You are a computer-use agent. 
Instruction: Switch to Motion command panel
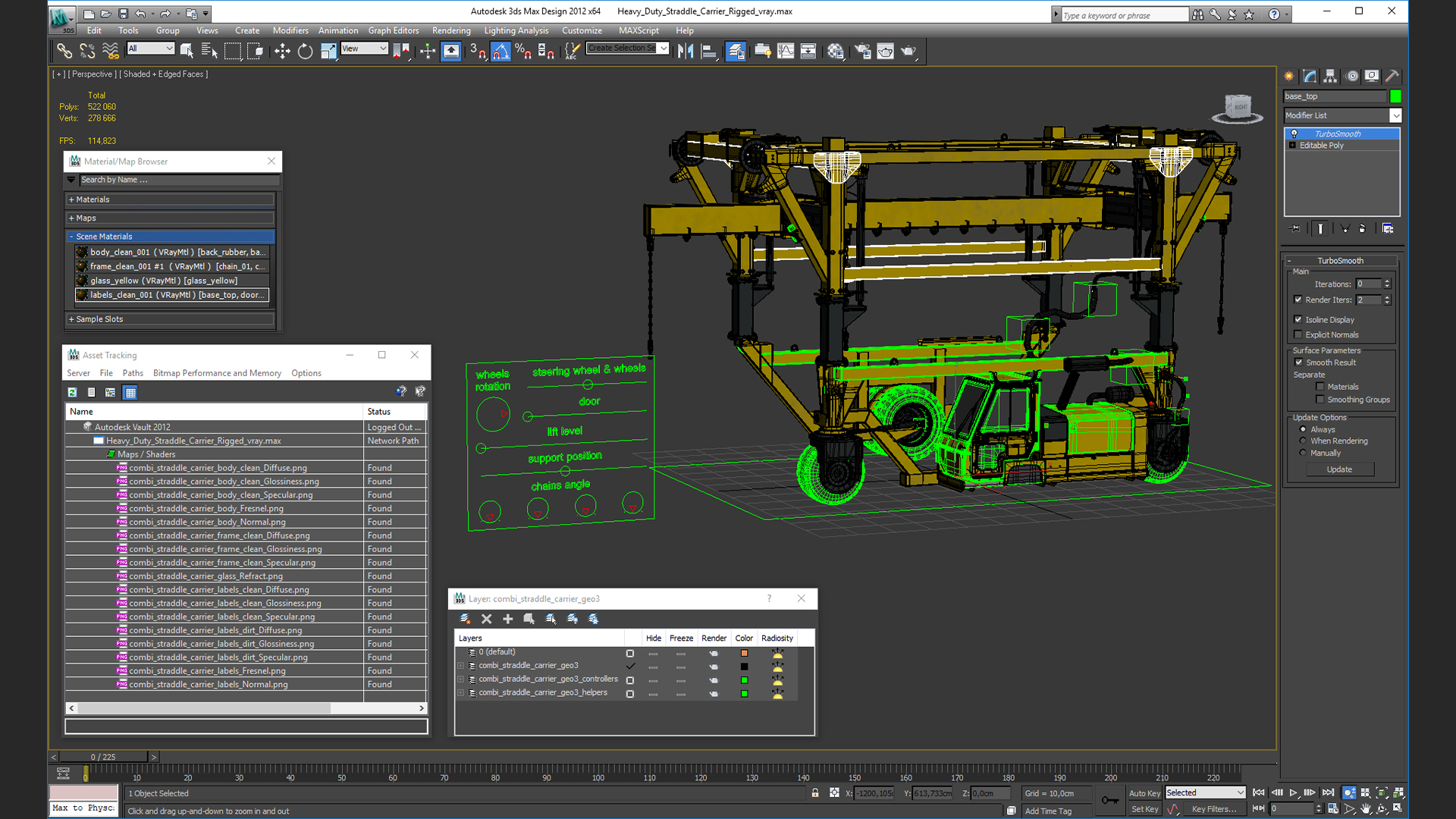pyautogui.click(x=1351, y=77)
